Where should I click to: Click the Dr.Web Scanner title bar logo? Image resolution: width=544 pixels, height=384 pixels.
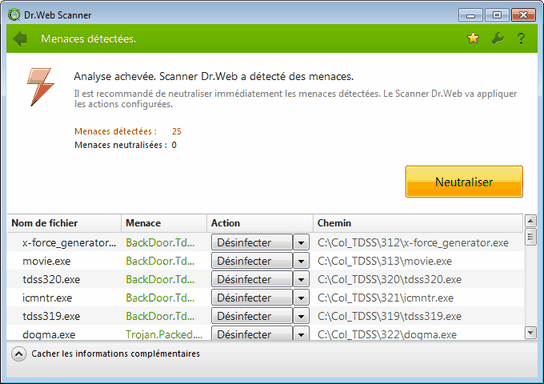coord(14,15)
